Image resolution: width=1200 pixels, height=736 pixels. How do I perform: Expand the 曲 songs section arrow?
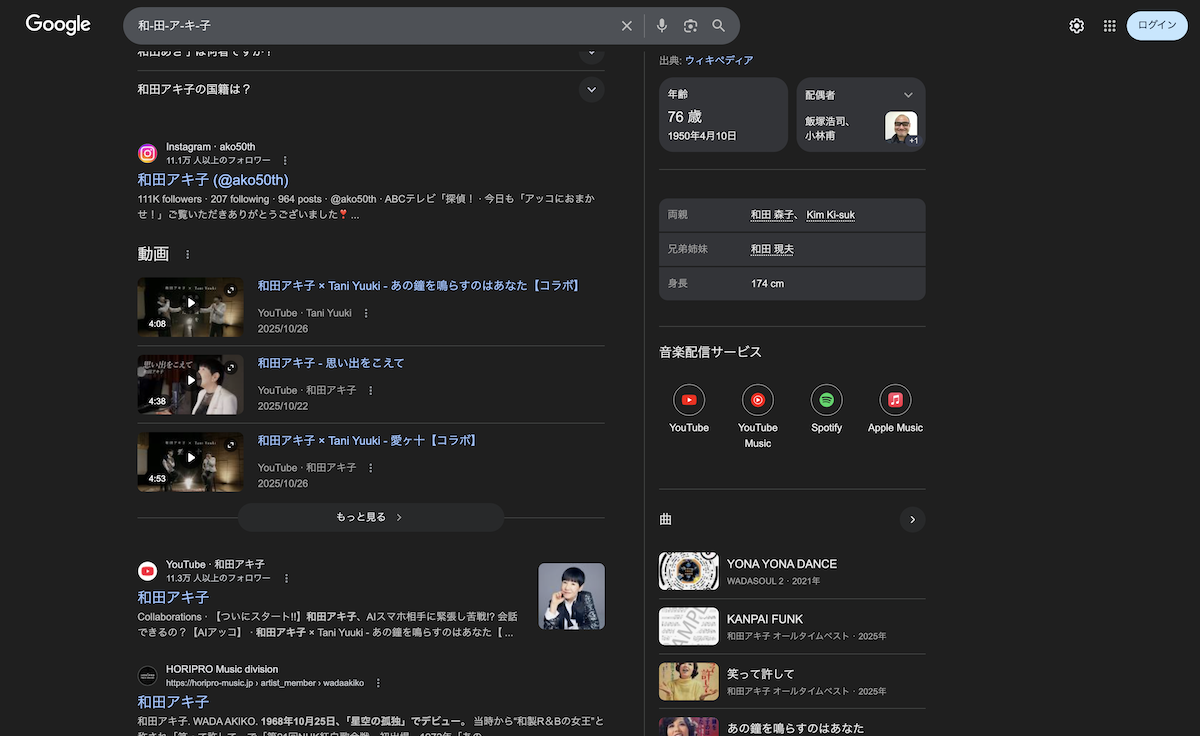point(912,519)
